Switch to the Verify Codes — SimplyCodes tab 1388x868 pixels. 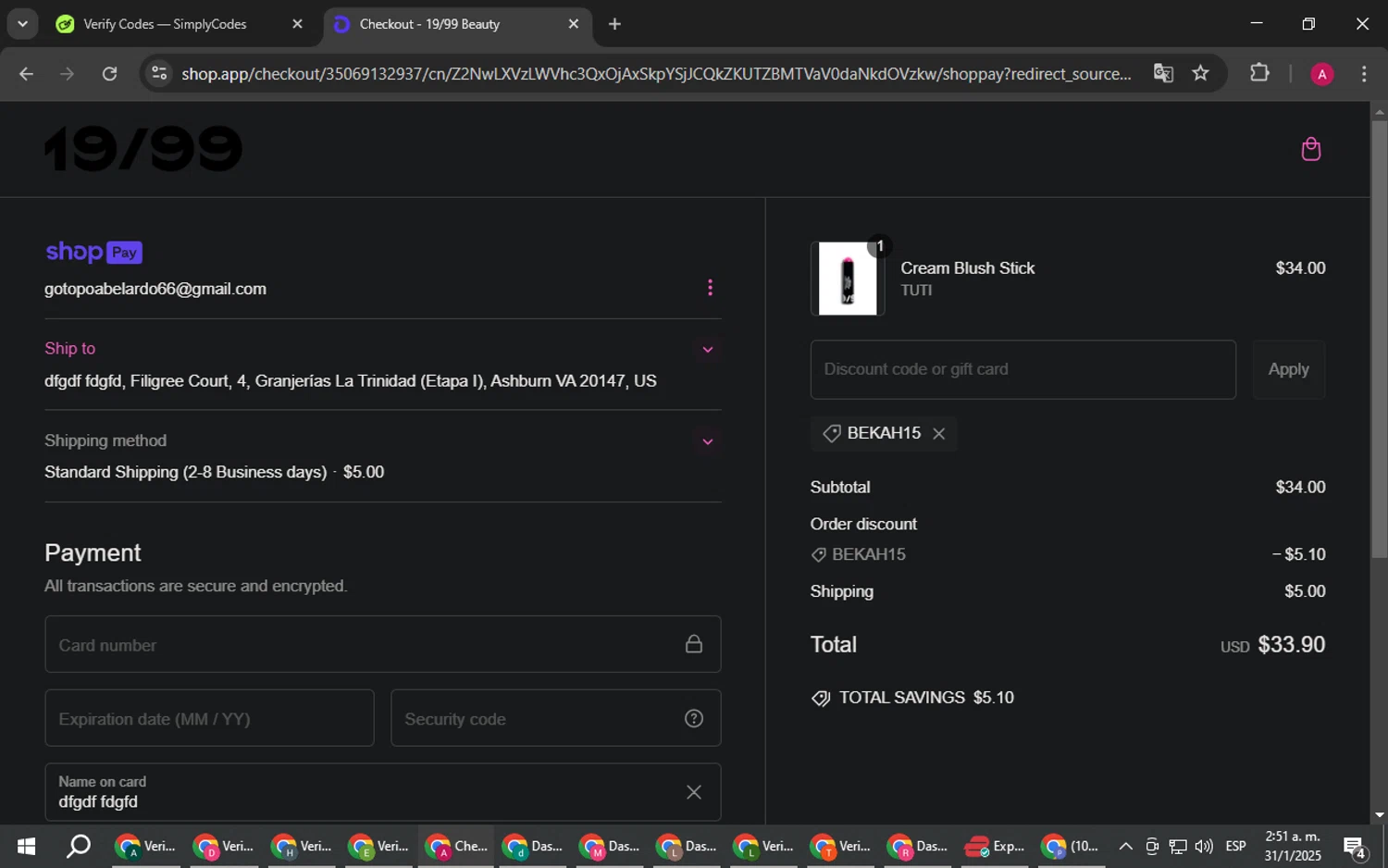point(180,24)
